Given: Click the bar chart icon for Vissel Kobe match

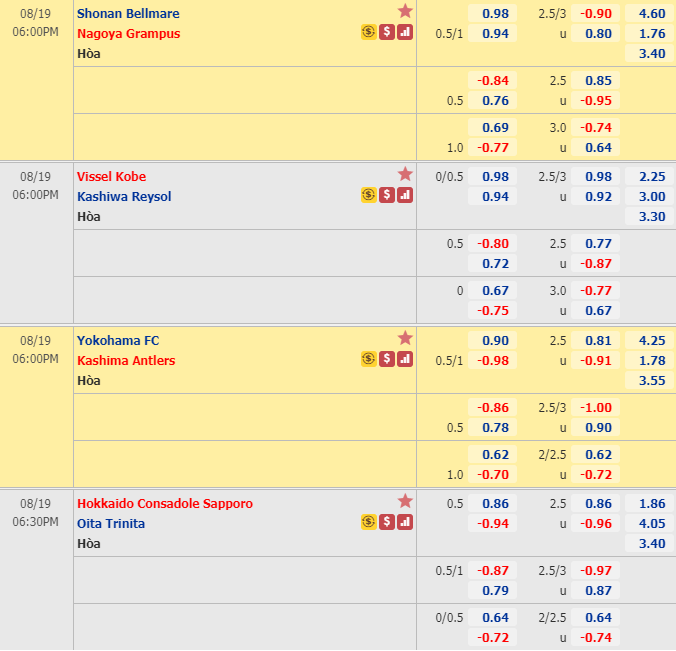Looking at the screenshot, I should point(405,196).
